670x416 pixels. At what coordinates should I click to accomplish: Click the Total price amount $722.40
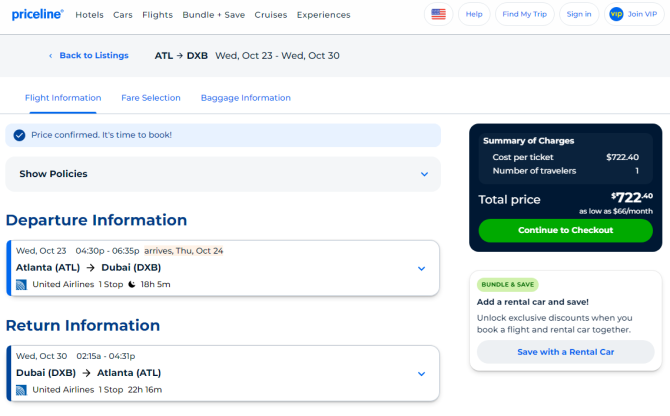(x=632, y=197)
